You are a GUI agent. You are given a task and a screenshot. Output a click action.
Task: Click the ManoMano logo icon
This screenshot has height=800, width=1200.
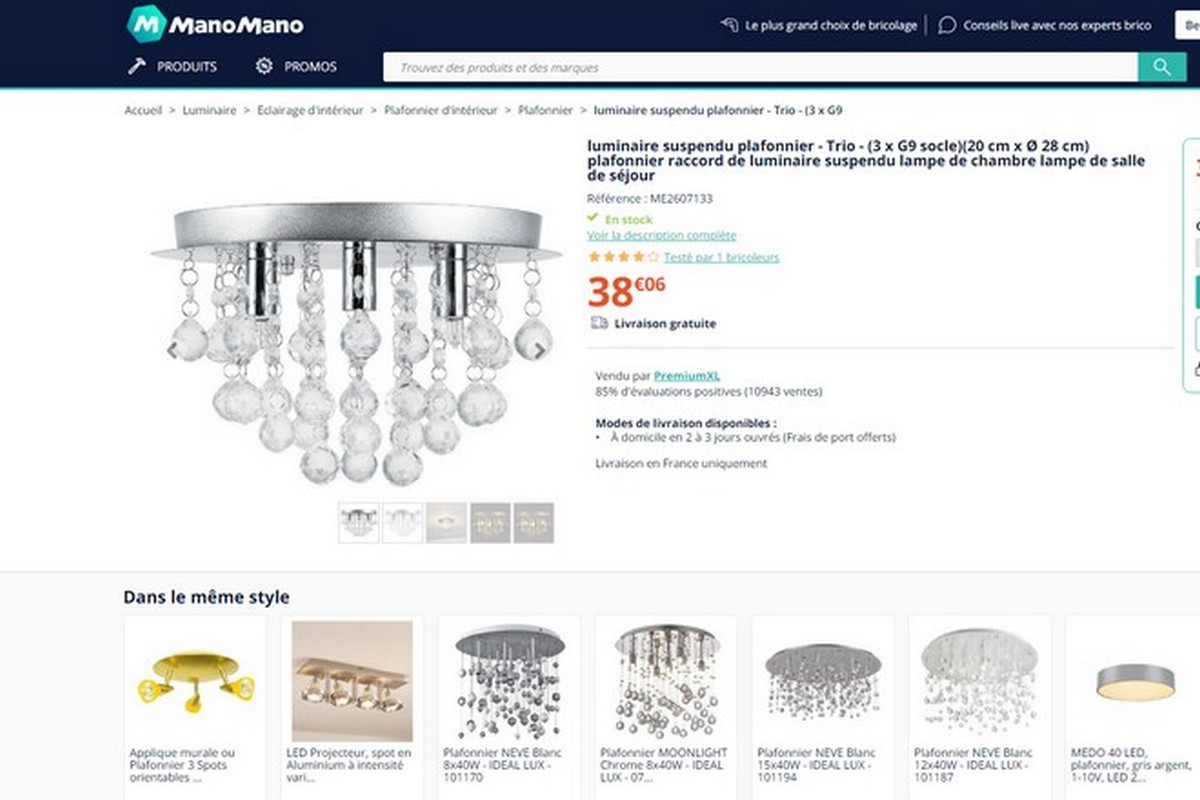point(145,24)
